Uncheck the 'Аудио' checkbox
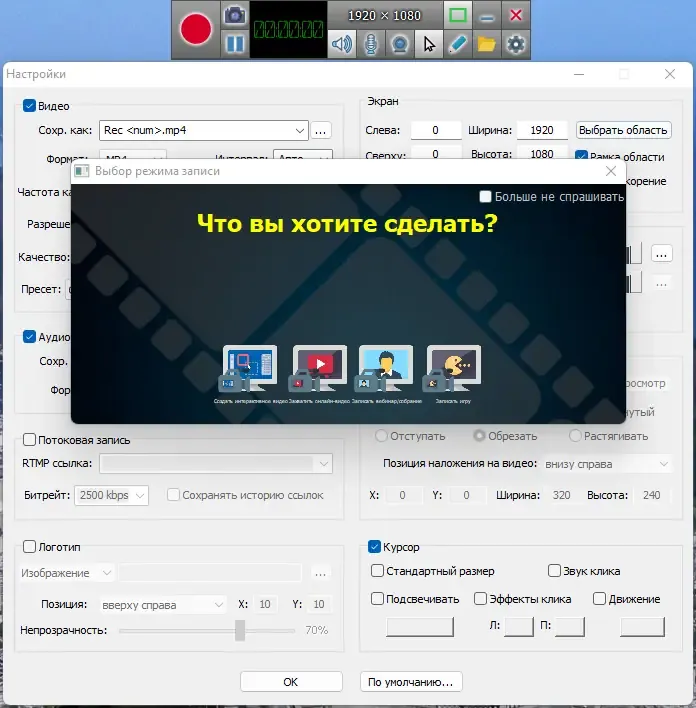 tap(29, 337)
